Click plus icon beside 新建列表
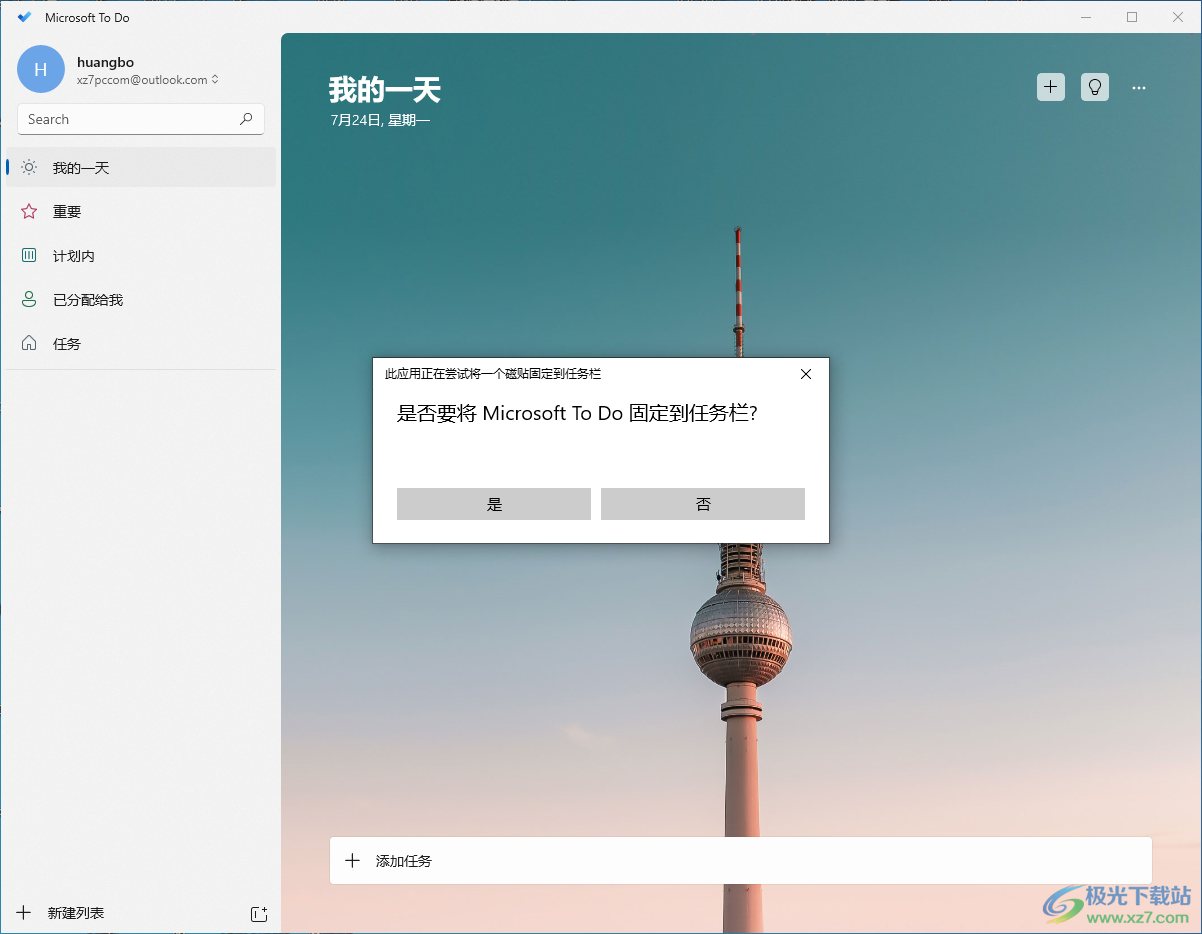This screenshot has width=1202, height=934. pos(24,913)
